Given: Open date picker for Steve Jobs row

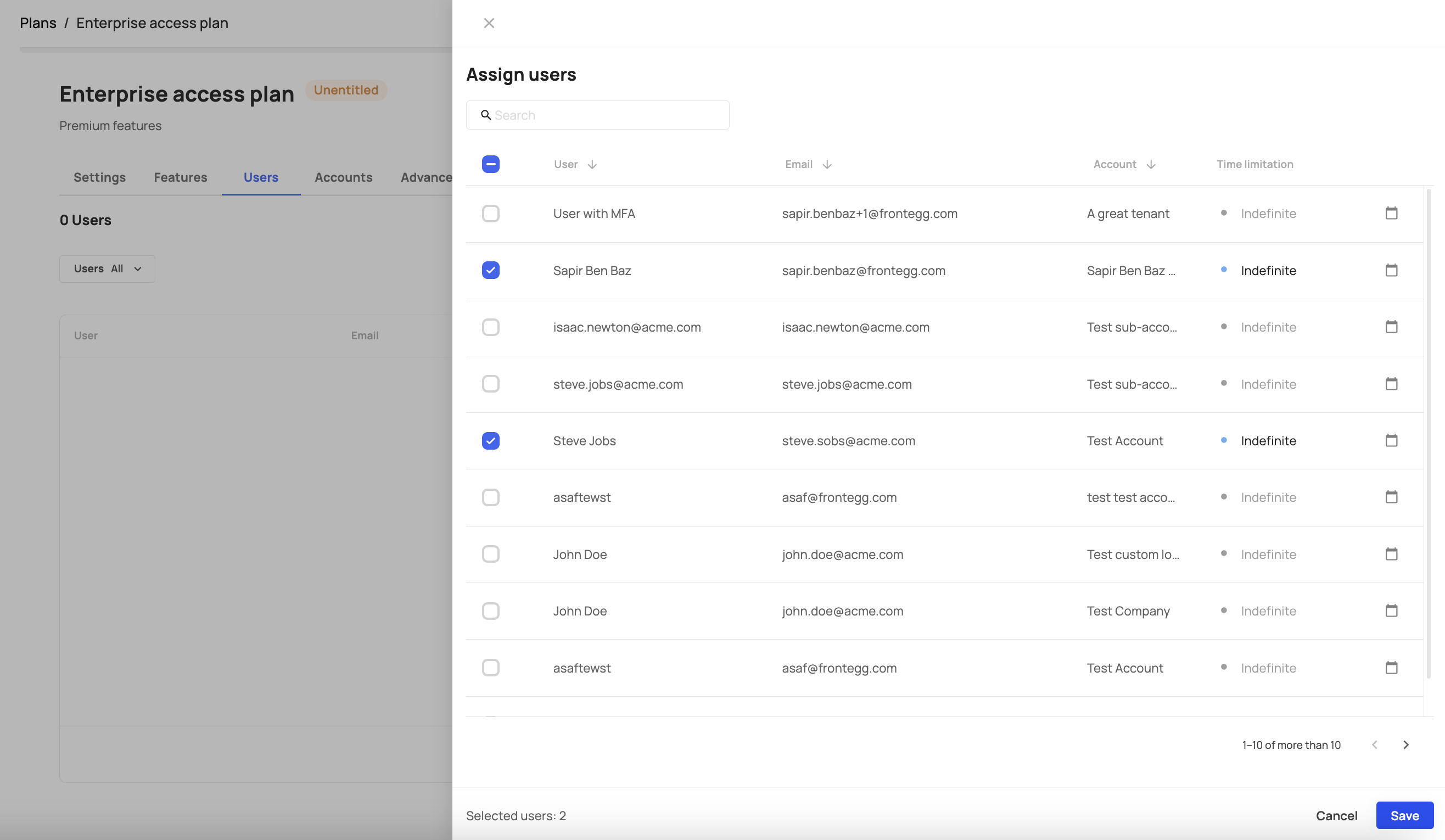Looking at the screenshot, I should 1391,440.
